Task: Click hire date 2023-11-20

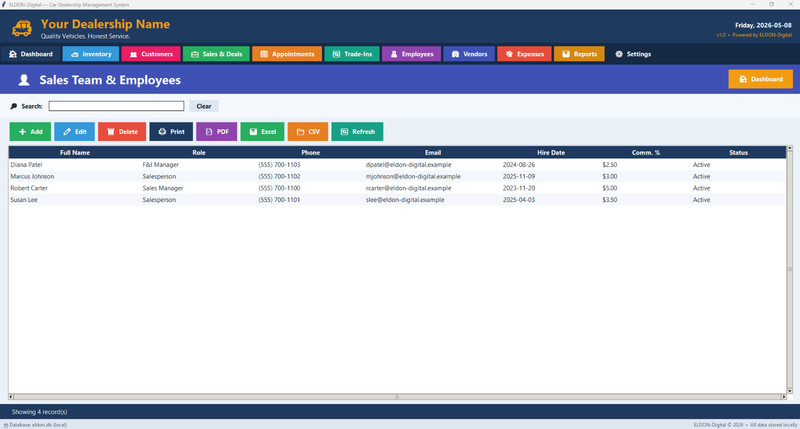Action: pyautogui.click(x=519, y=188)
